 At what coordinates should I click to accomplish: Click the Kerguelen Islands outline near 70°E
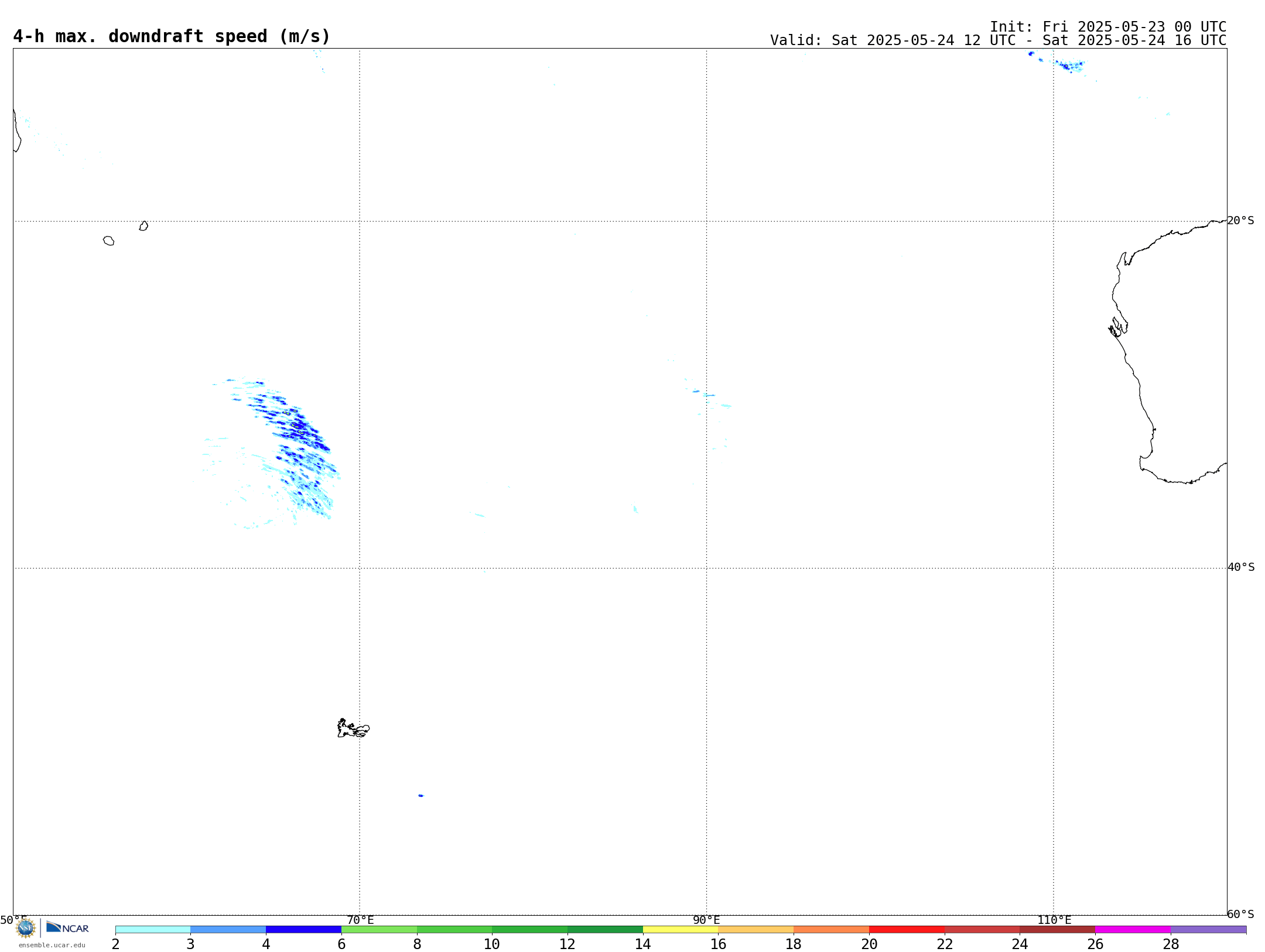click(x=353, y=728)
